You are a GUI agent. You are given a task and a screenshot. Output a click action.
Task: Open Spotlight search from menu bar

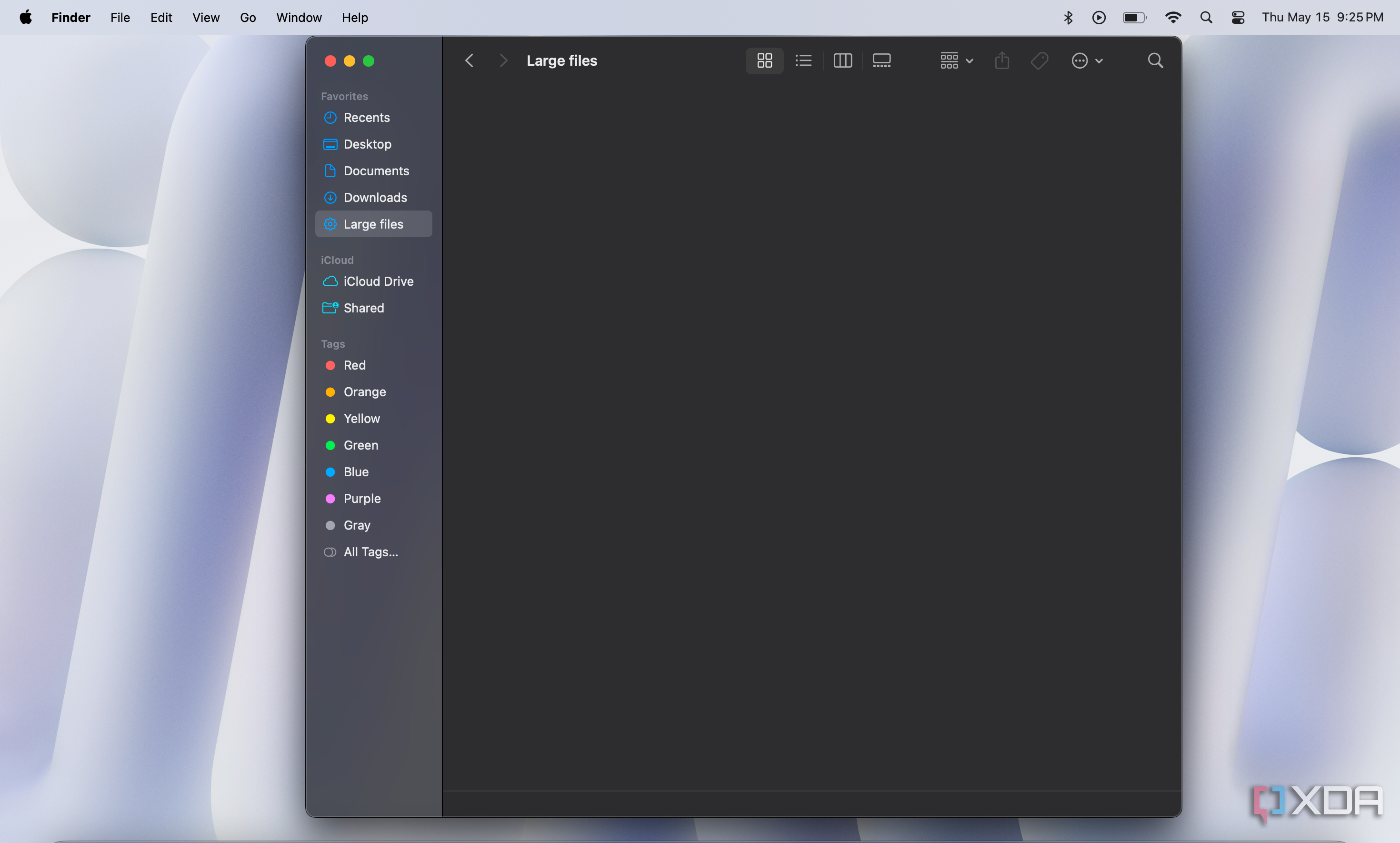point(1206,18)
